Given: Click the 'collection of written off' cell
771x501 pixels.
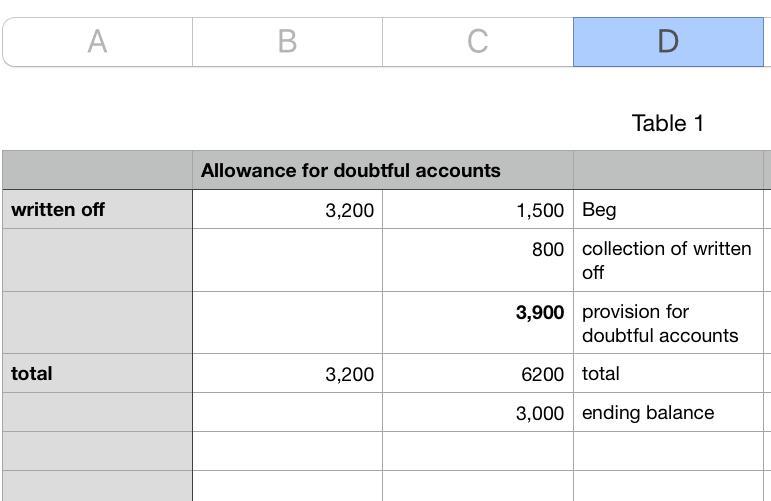Looking at the screenshot, I should click(x=667, y=260).
